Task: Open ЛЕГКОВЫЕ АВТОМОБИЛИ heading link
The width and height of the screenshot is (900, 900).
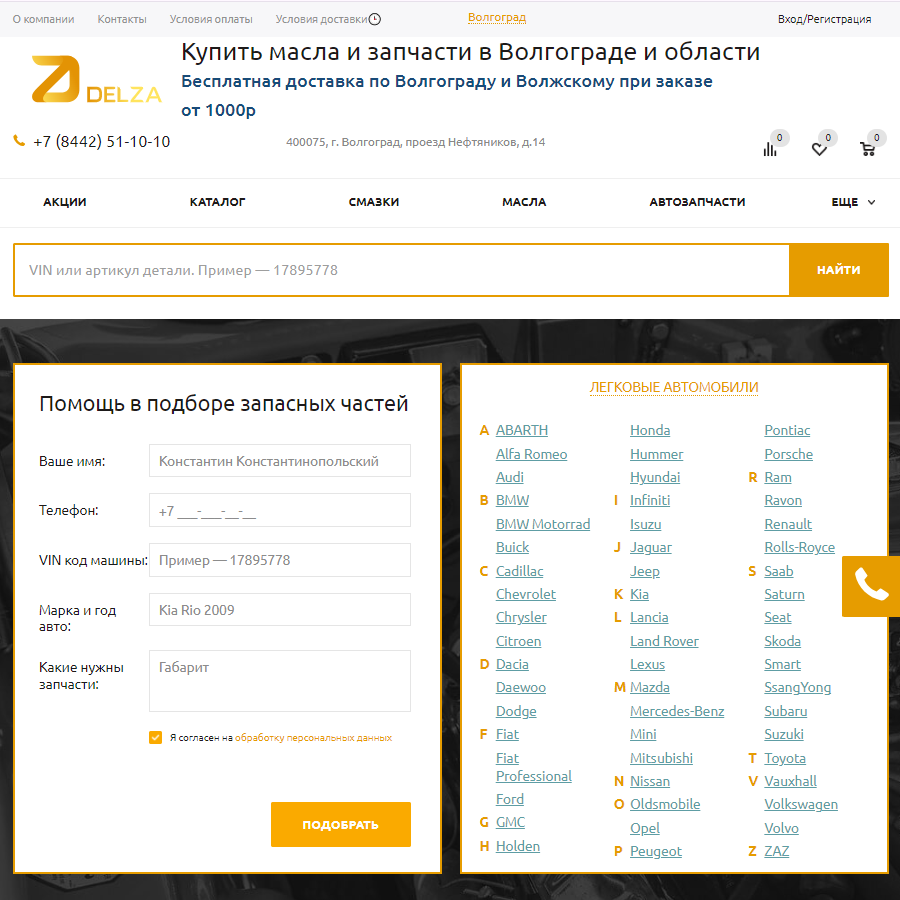Action: (x=674, y=387)
